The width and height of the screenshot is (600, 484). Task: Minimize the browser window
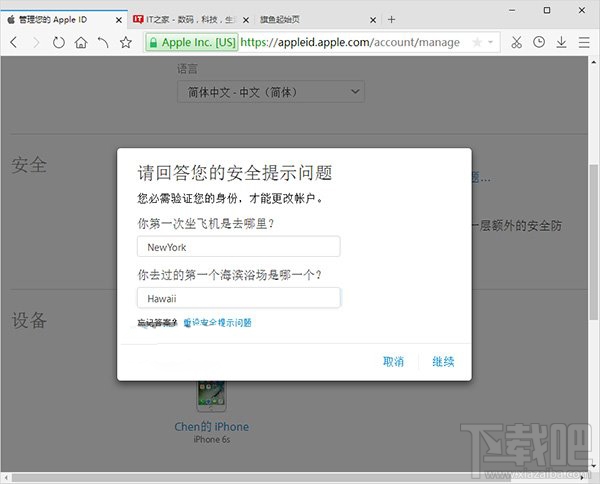512,11
